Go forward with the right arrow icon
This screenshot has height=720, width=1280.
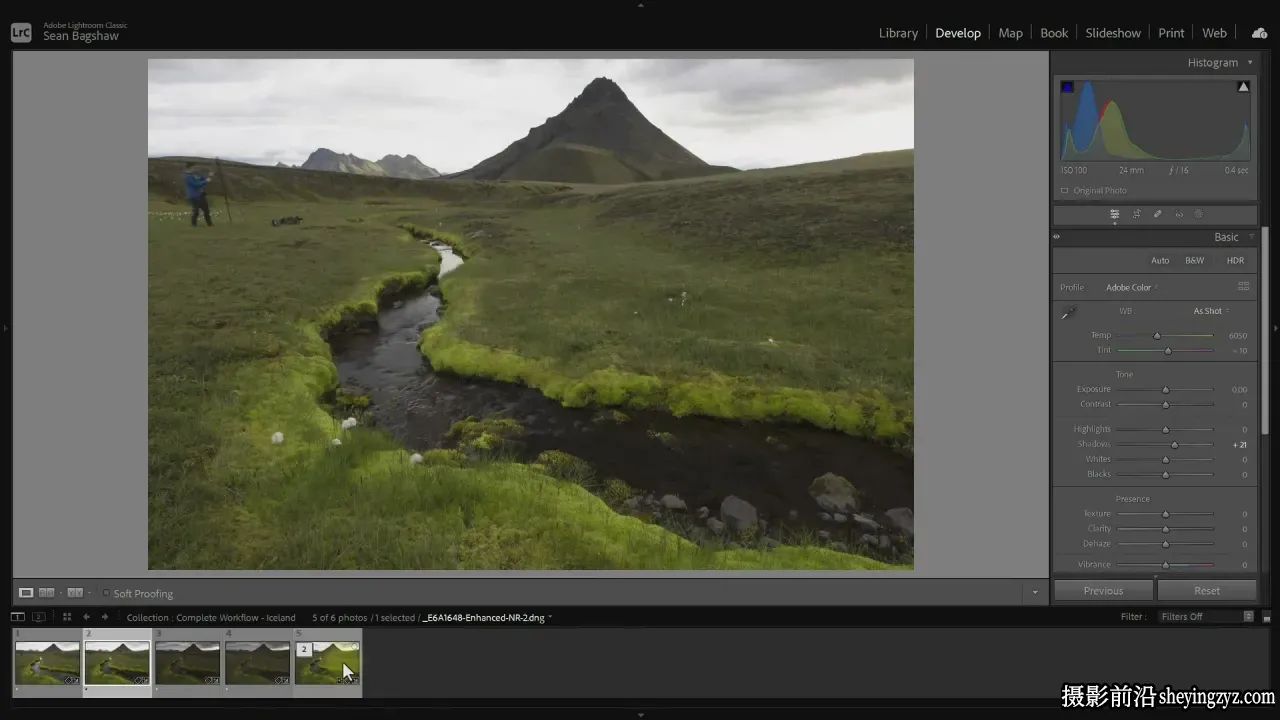tap(104, 617)
